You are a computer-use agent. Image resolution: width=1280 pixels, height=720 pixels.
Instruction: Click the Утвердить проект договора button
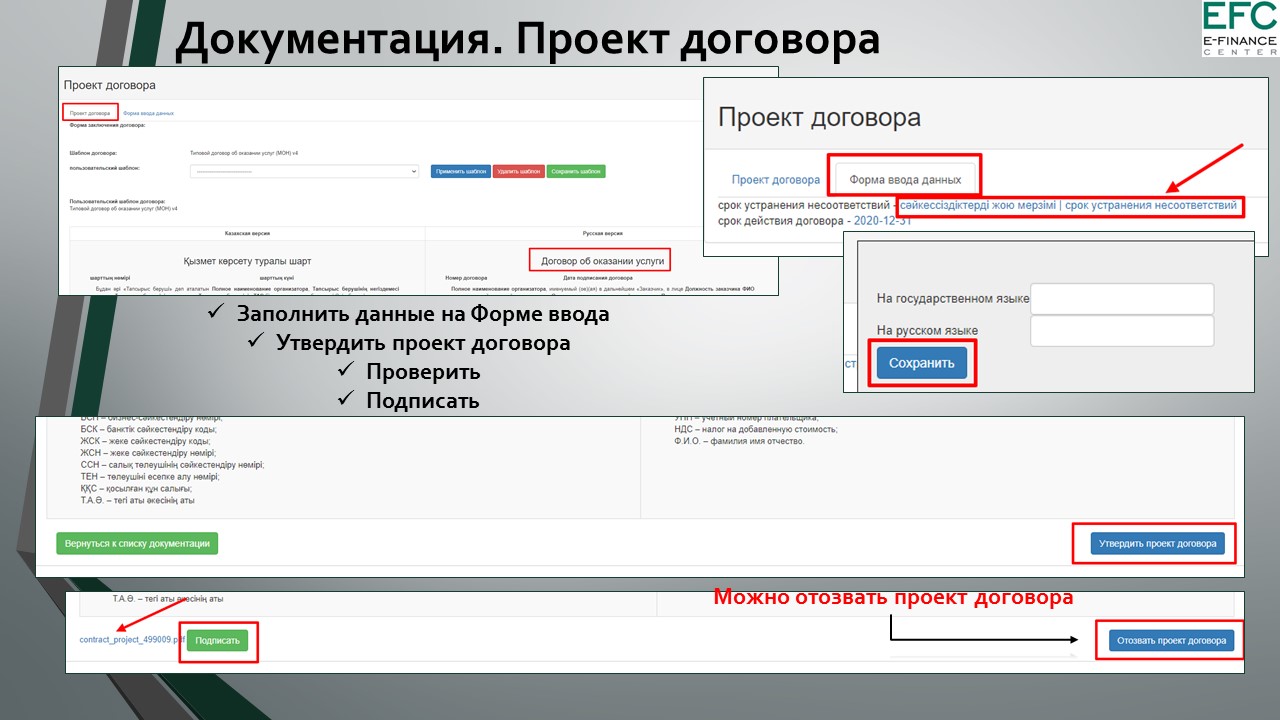tap(1158, 544)
